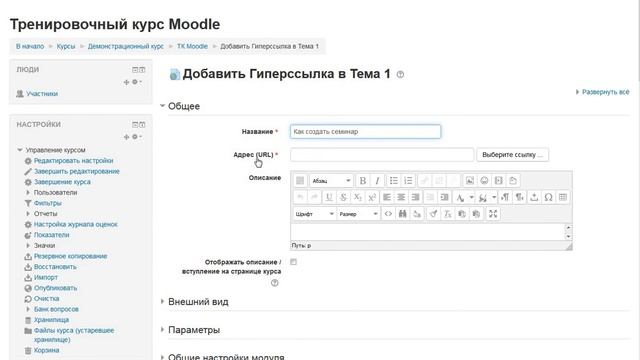
Task: Open help icon beside the page heading
Action: [x=400, y=75]
